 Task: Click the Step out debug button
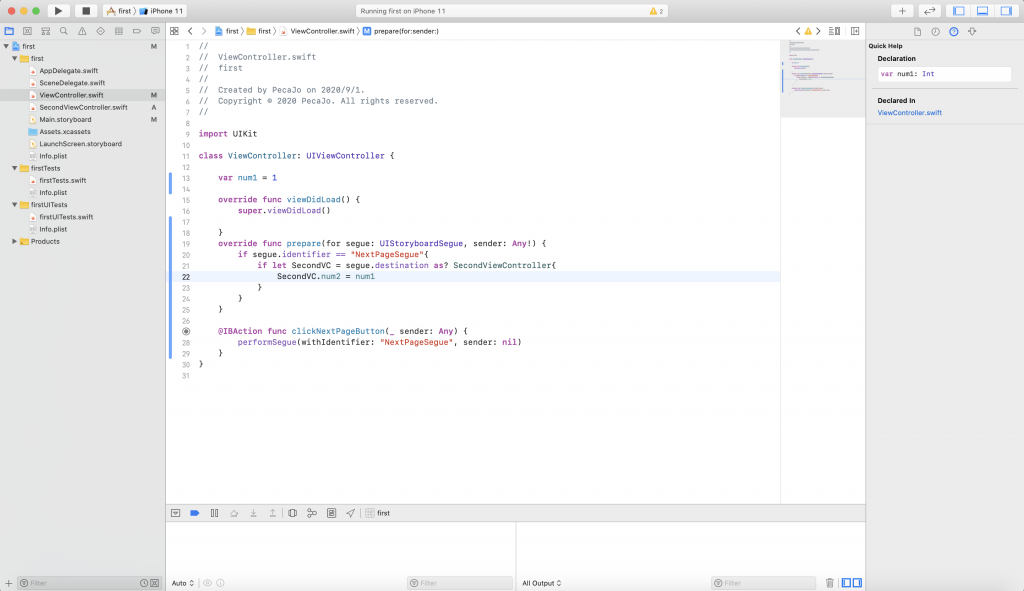pos(272,513)
